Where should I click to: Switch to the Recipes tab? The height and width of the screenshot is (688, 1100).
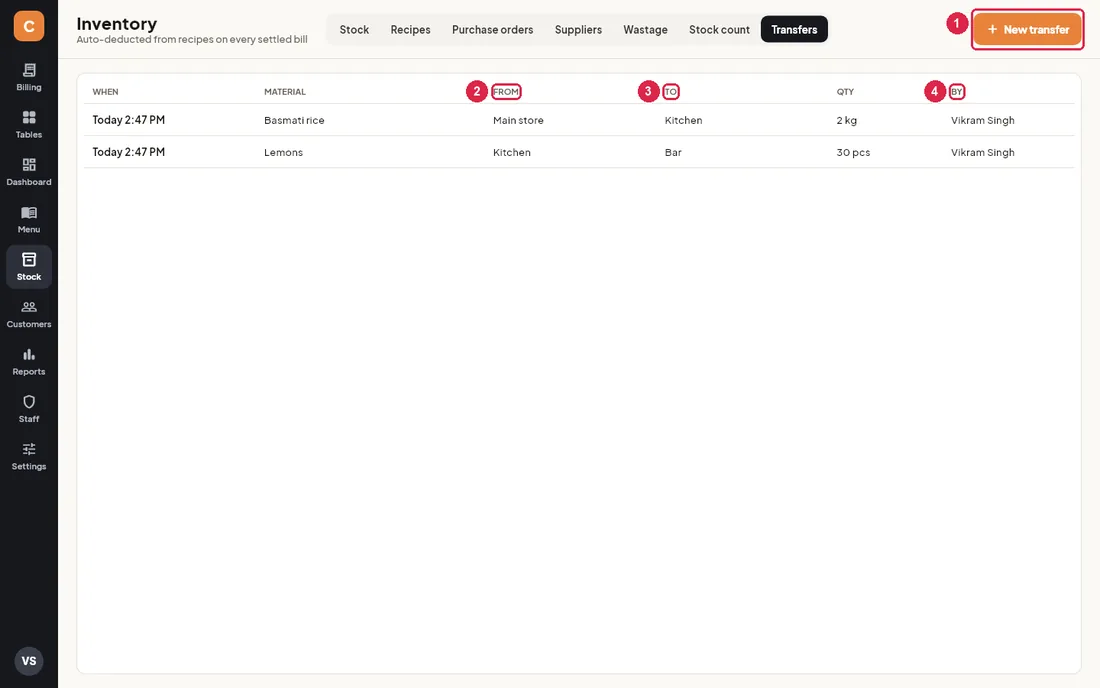pos(410,29)
